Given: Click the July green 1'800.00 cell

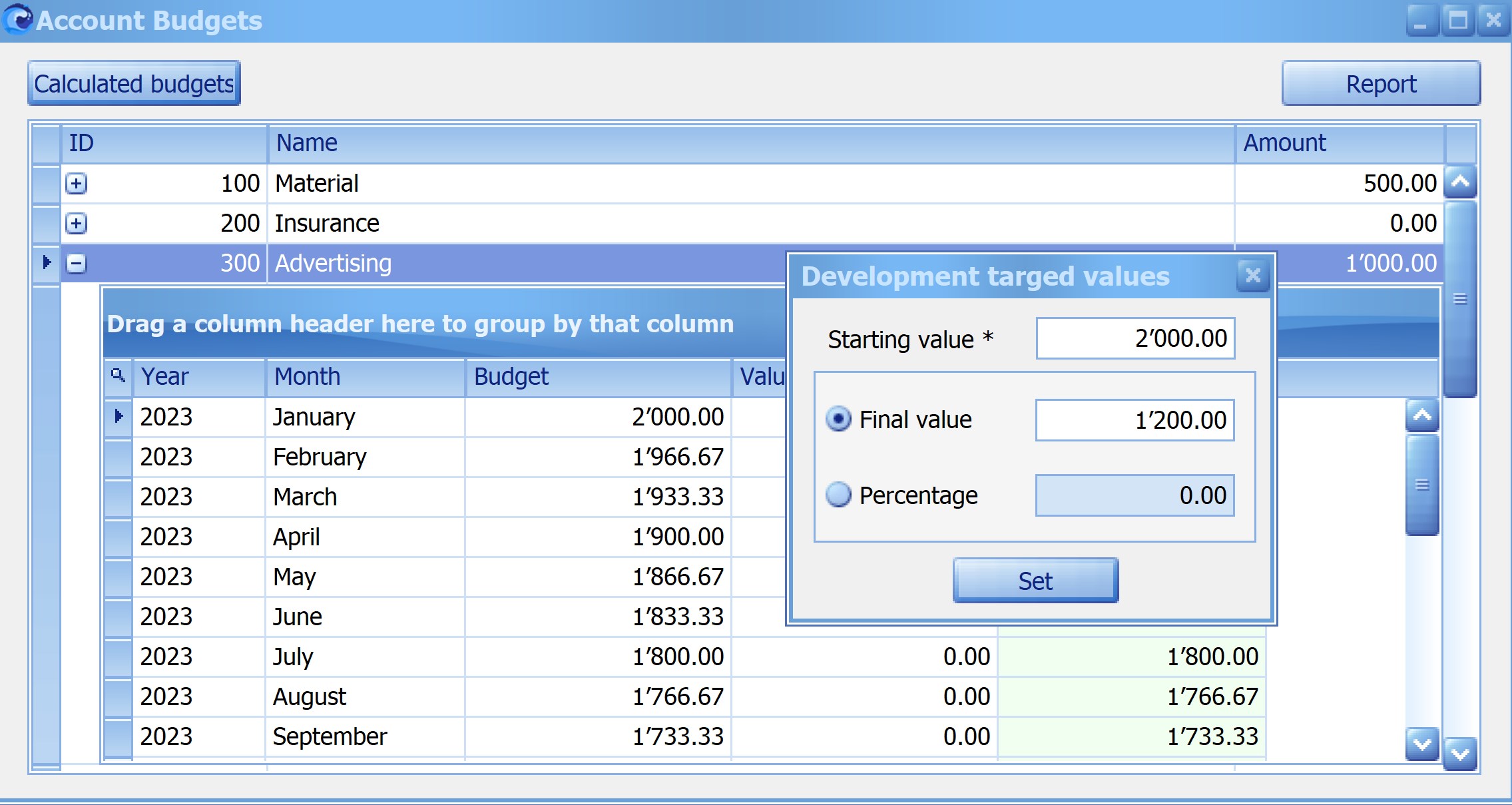Looking at the screenshot, I should (1132, 657).
